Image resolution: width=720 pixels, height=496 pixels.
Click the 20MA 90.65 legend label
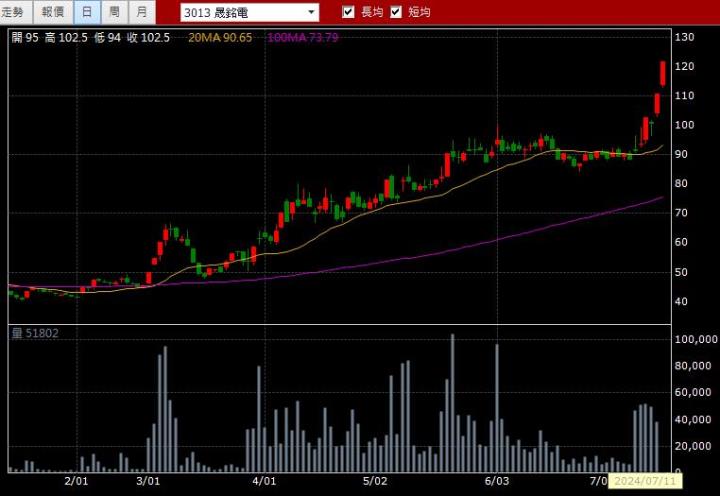[x=220, y=37]
